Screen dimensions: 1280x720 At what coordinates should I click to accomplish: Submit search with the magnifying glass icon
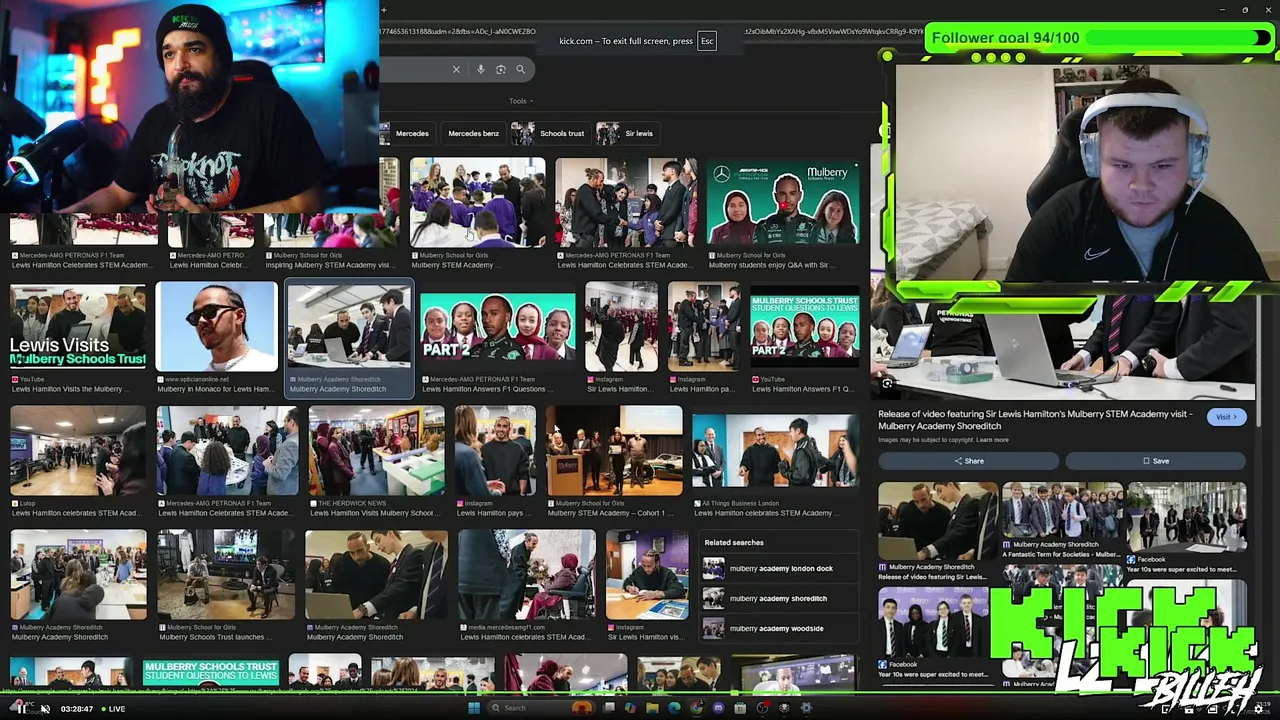(520, 69)
